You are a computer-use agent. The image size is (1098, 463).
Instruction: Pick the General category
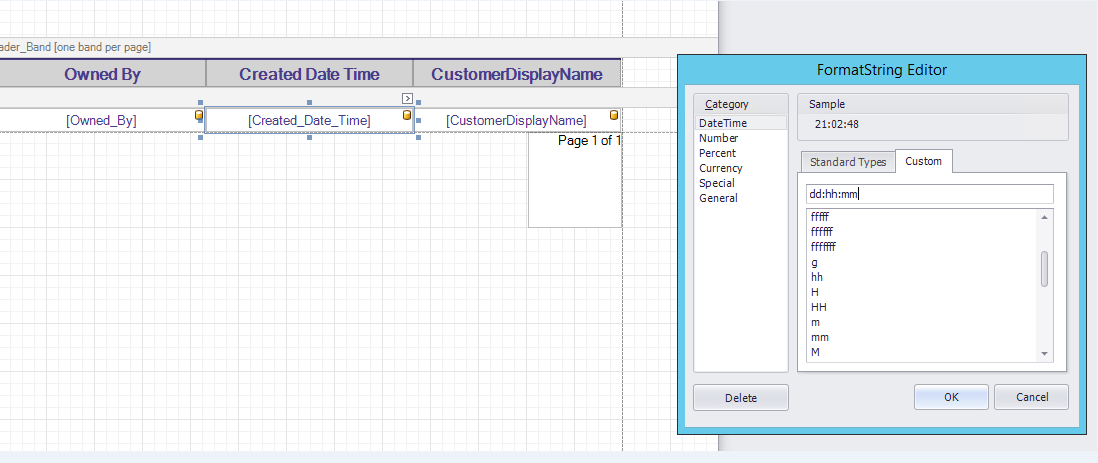coord(718,198)
